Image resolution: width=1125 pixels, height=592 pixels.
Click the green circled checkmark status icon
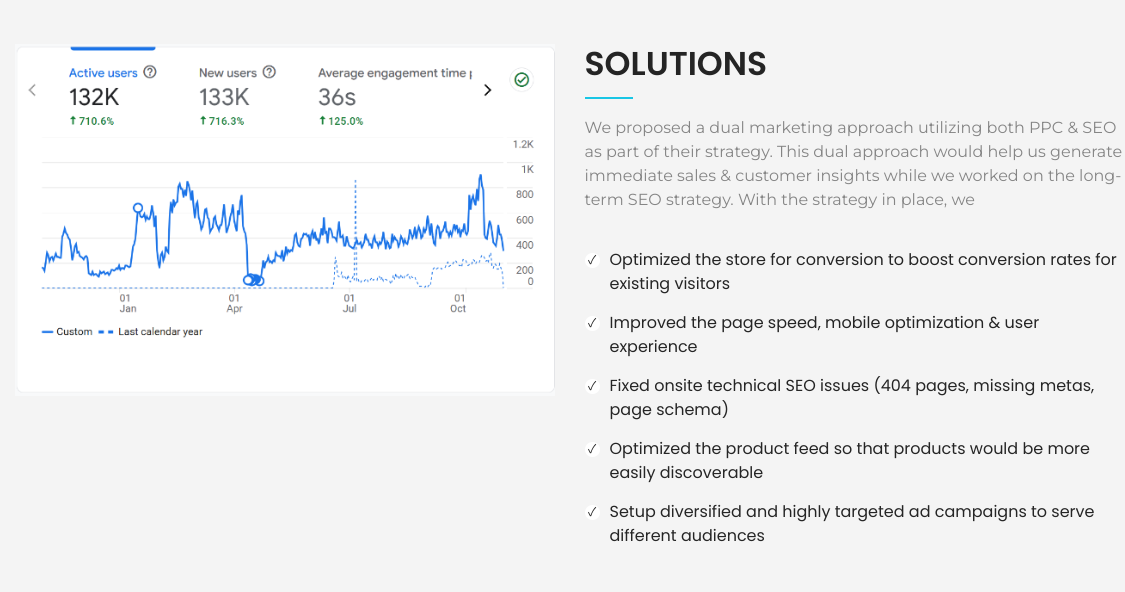point(521,80)
